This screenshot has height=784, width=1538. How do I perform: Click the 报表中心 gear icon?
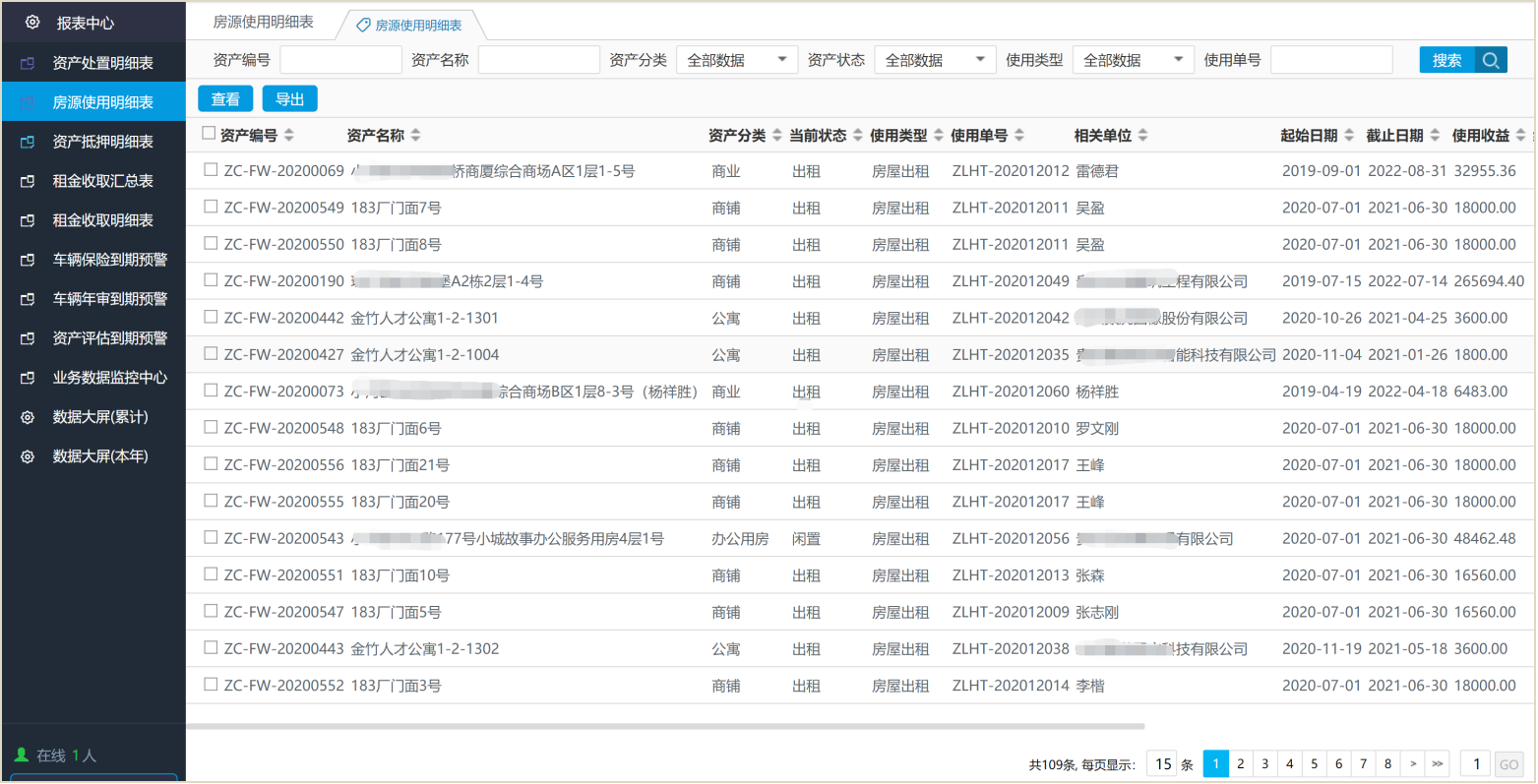(x=32, y=22)
